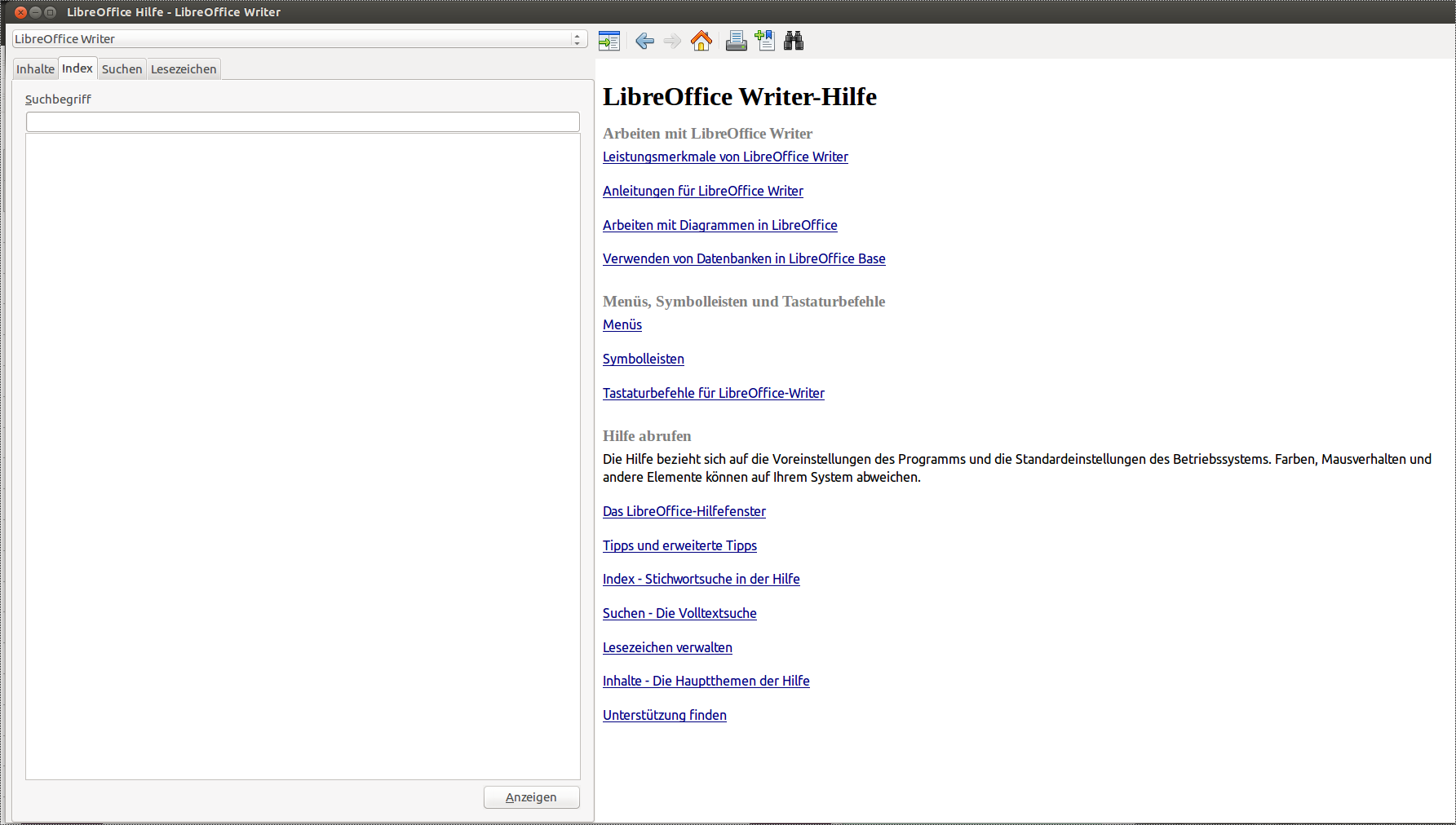Viewport: 1456px width, 825px height.
Task: Open Suchen - Die Volltextsuche link
Action: coord(679,613)
